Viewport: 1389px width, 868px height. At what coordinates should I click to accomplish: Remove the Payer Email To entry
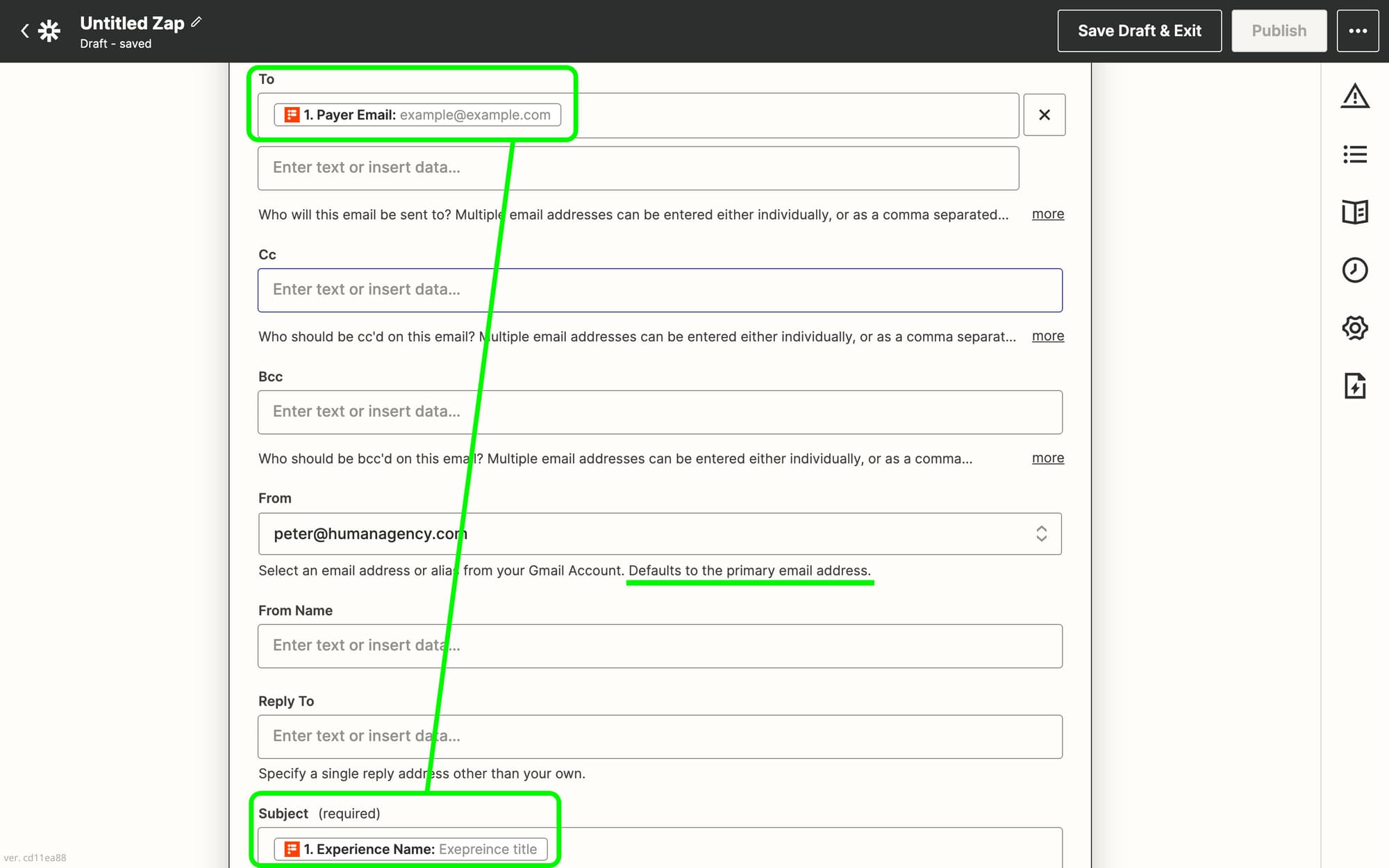[1044, 115]
